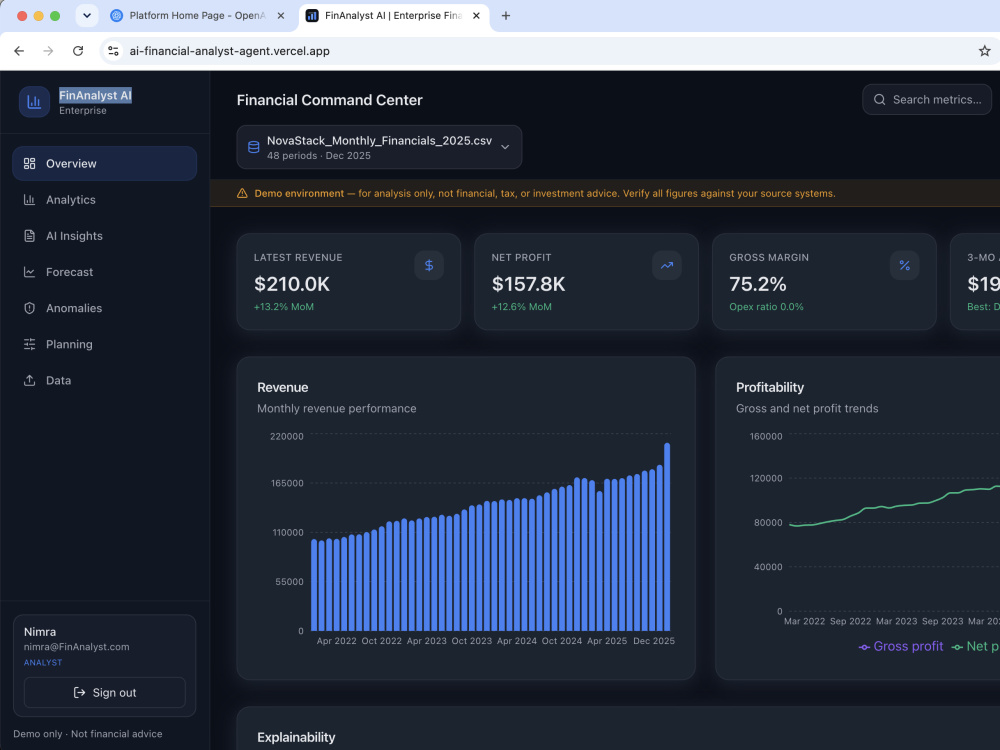
Task: Click the Forecast line chart icon
Action: pos(29,272)
